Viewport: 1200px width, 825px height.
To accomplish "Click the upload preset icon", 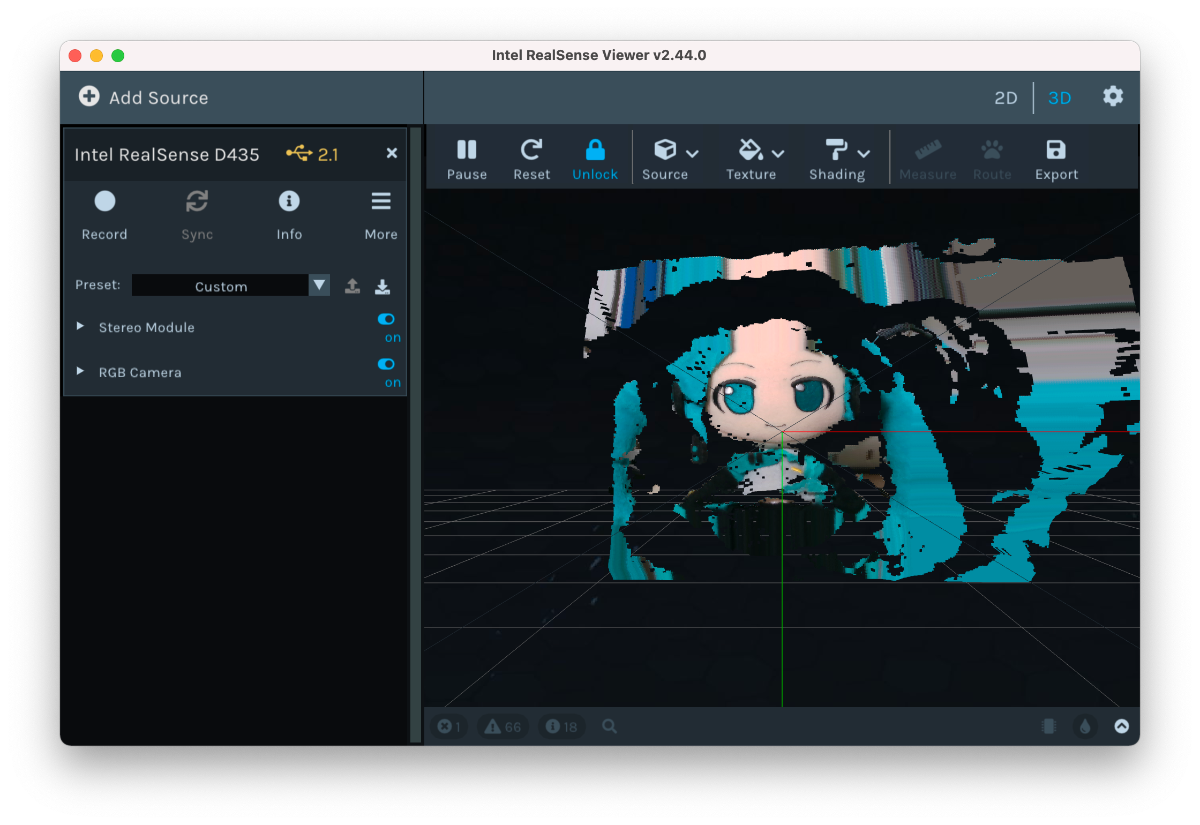I will click(x=352, y=286).
